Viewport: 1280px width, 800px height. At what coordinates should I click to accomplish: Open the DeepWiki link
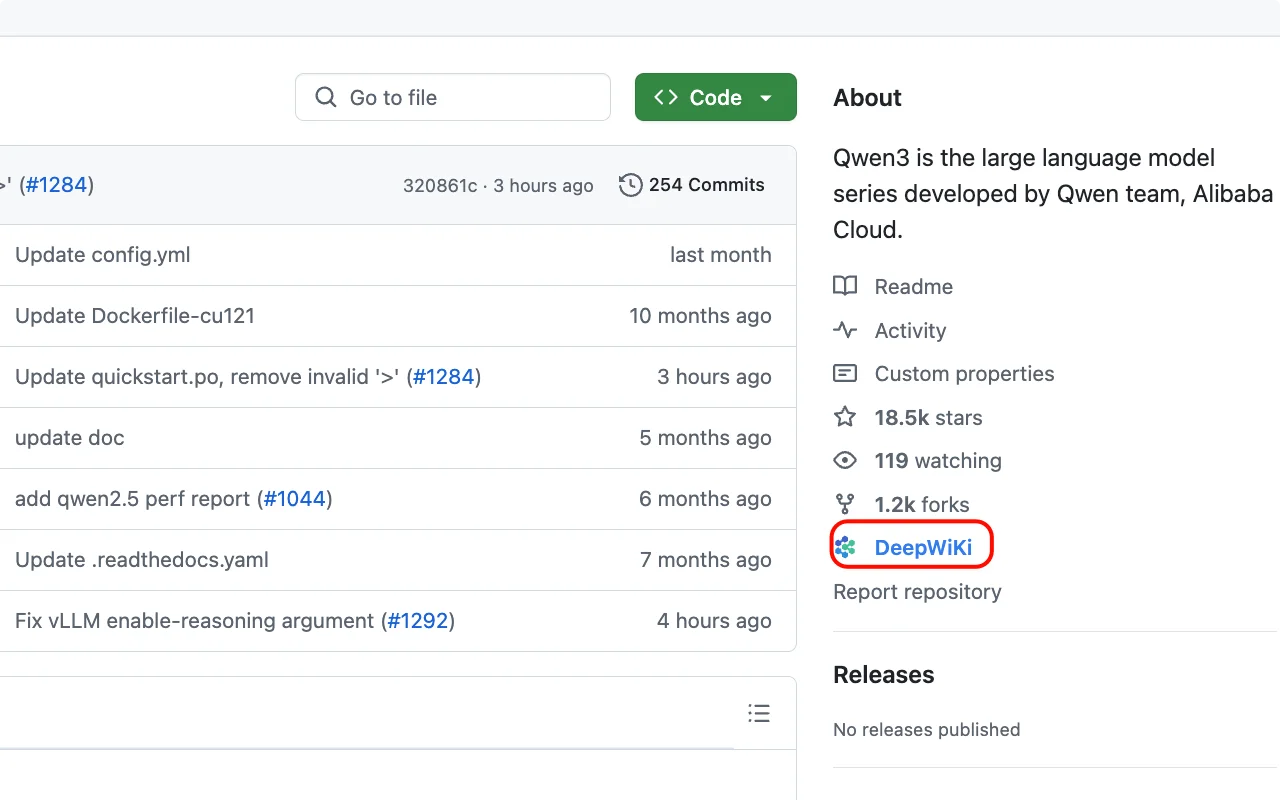click(x=923, y=547)
